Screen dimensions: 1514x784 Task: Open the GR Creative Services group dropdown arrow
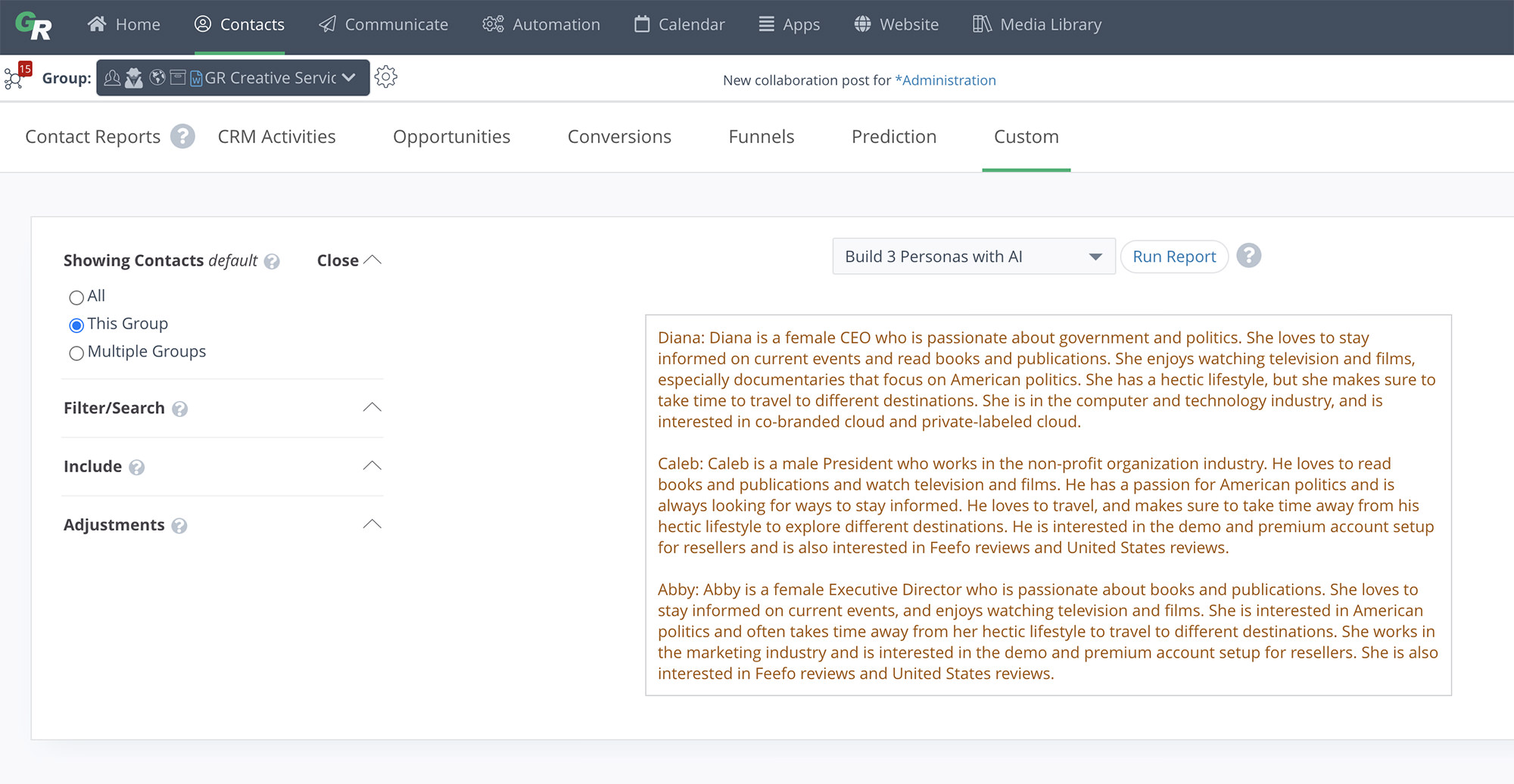pyautogui.click(x=349, y=78)
